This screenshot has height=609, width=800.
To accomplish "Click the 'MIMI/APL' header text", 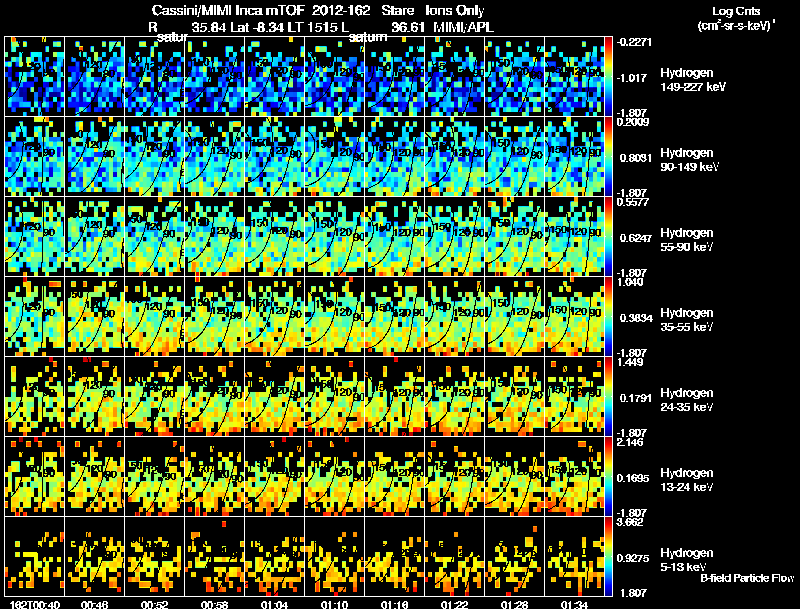I will (x=463, y=27).
